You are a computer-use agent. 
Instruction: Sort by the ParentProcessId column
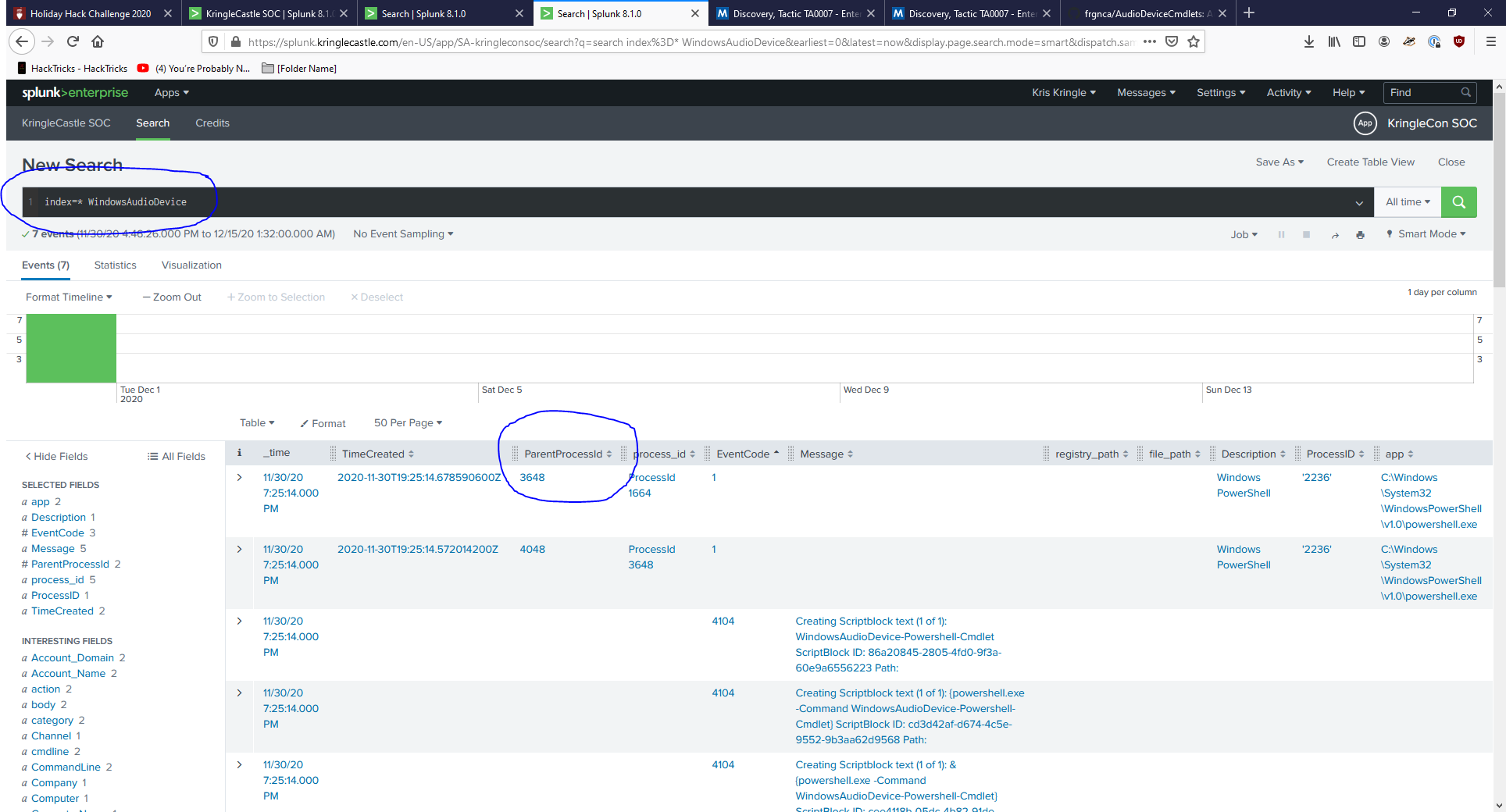pos(568,454)
